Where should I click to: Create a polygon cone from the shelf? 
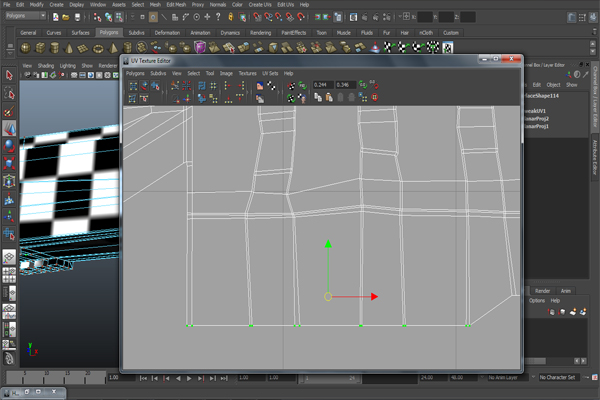click(x=69, y=48)
